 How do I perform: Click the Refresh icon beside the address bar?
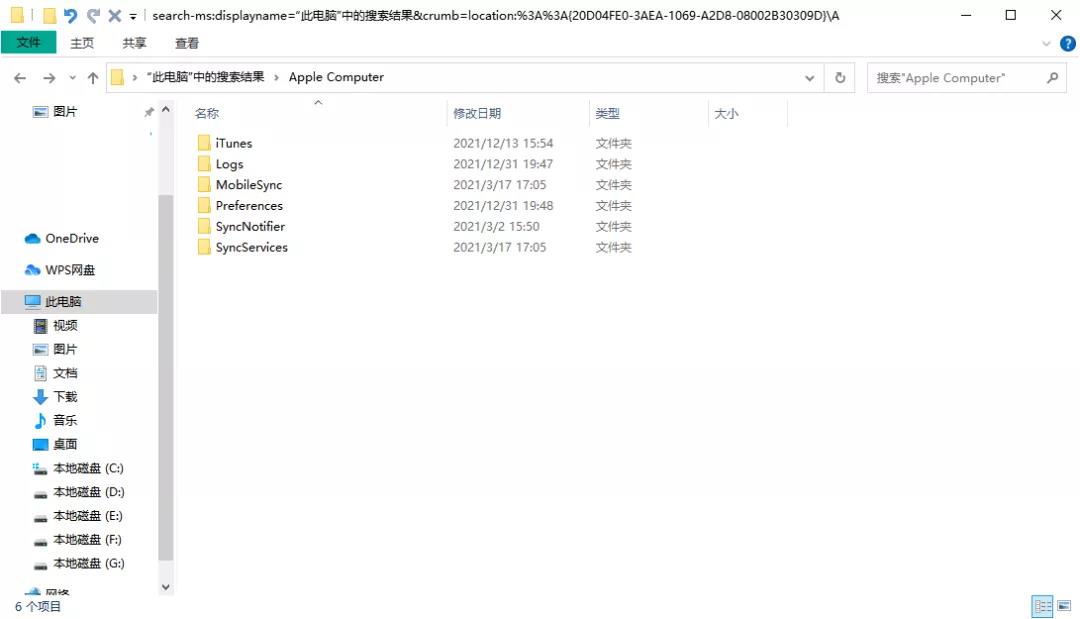tap(839, 77)
